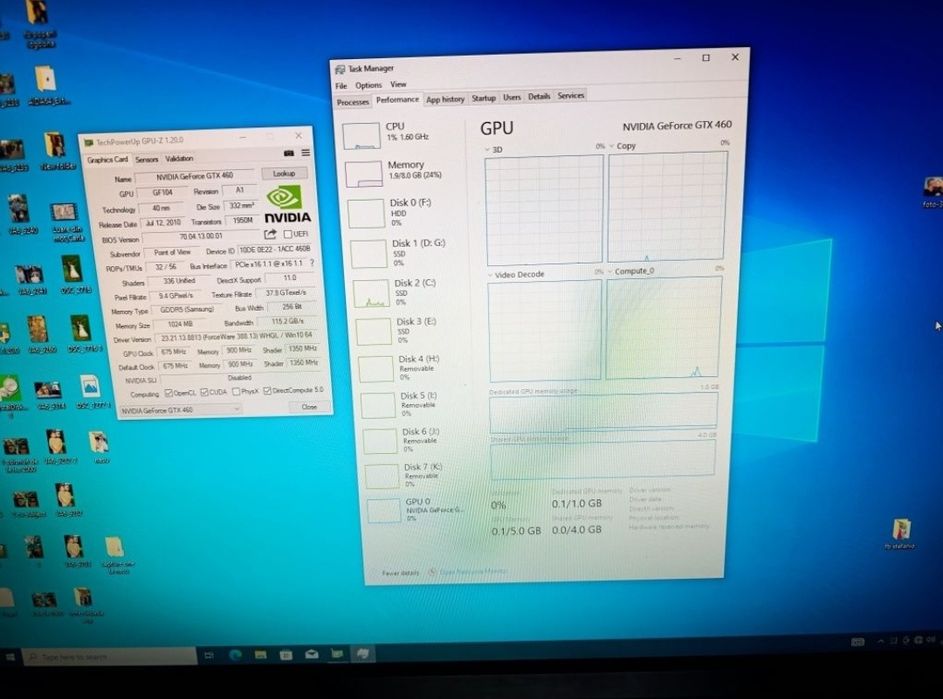Click the GPU-Z taskbar icon
Viewport: 943px width, 699px height.
tap(337, 653)
